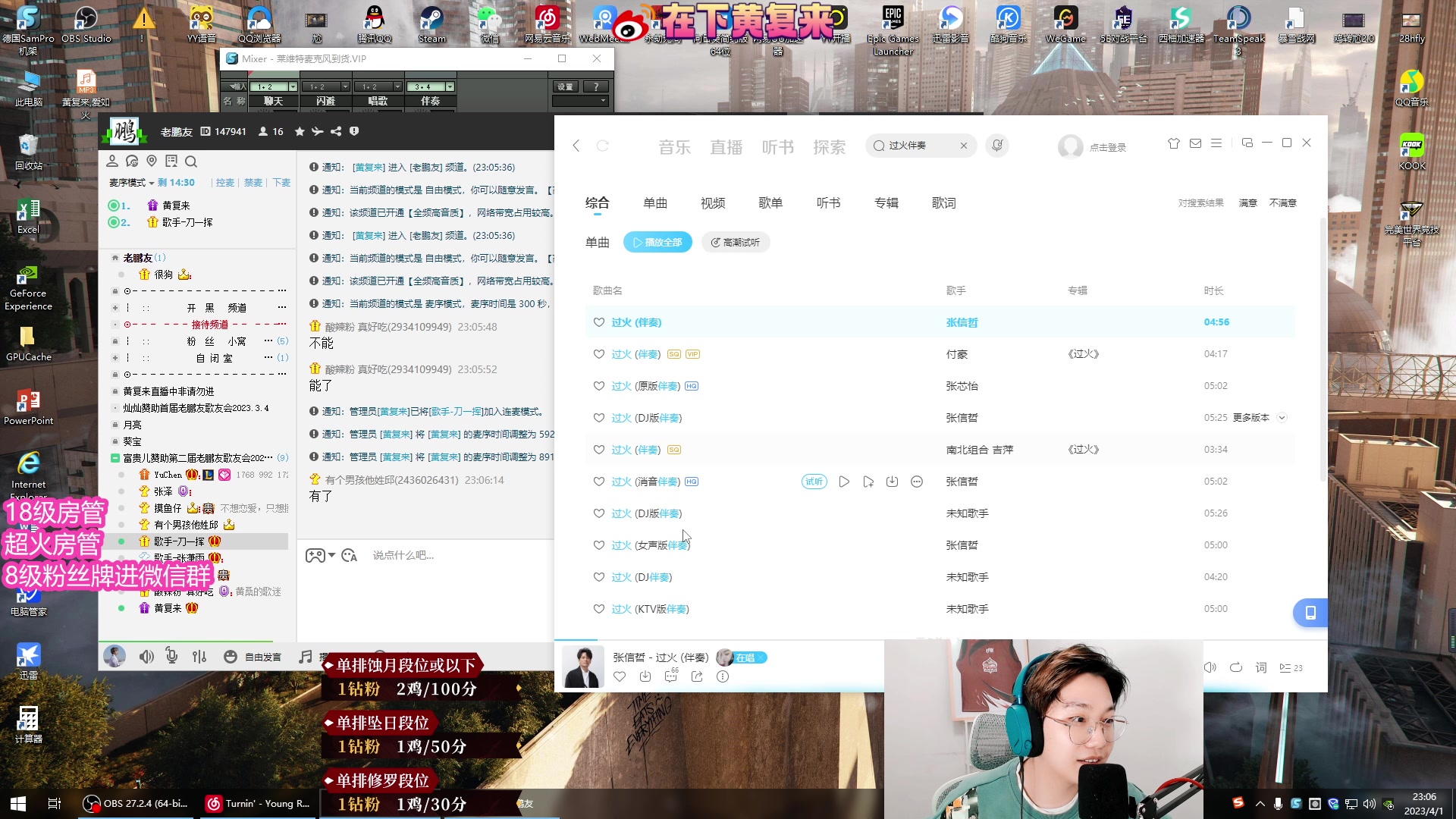Viewport: 1456px width, 819px height.
Task: Switch to the 歌单 search results tab
Action: (770, 203)
